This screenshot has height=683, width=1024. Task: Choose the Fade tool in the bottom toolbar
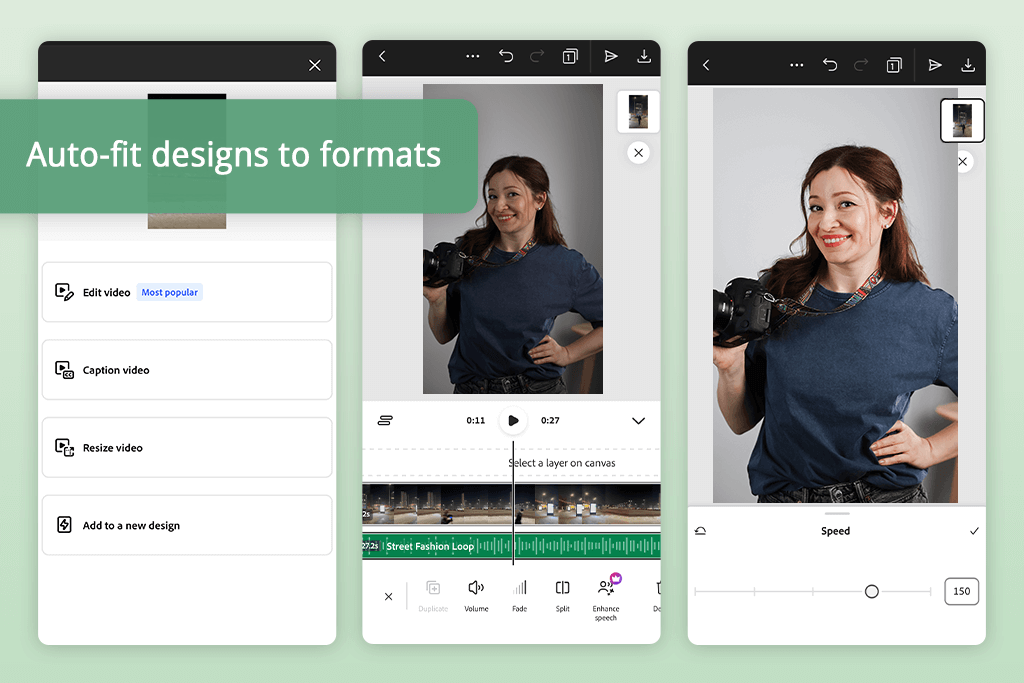pyautogui.click(x=519, y=594)
